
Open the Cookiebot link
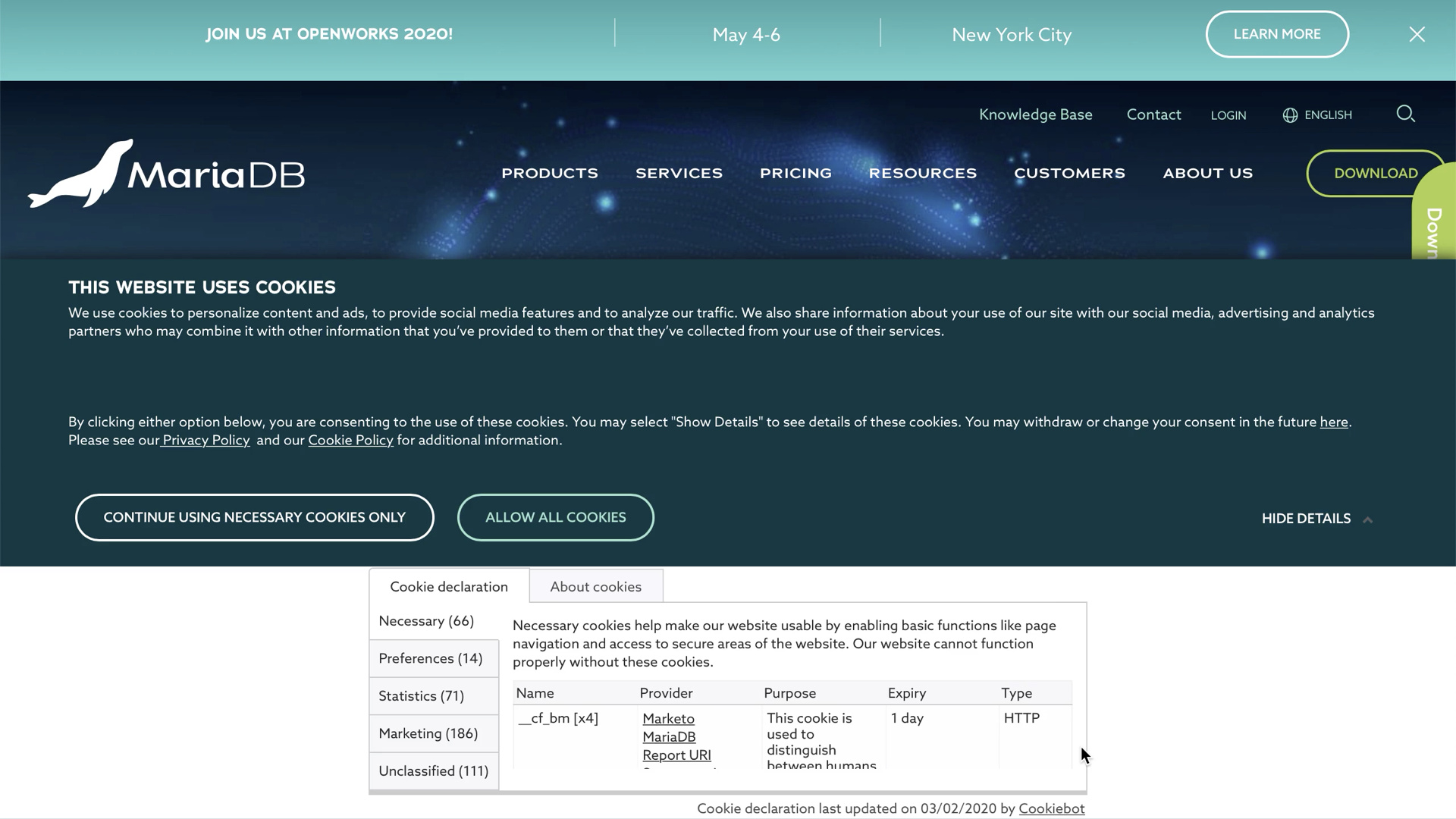(x=1051, y=808)
